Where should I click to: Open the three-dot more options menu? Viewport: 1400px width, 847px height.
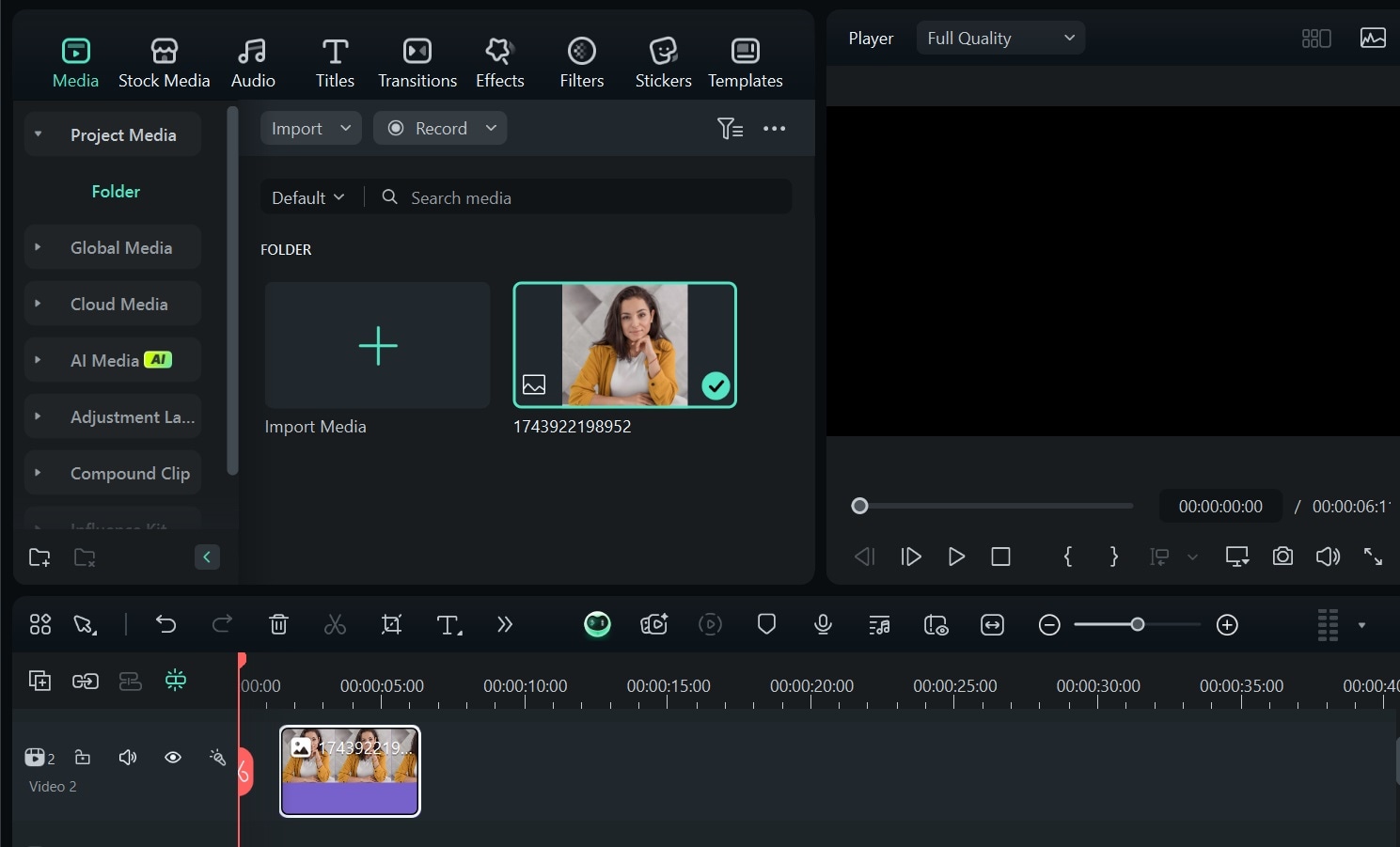[774, 129]
